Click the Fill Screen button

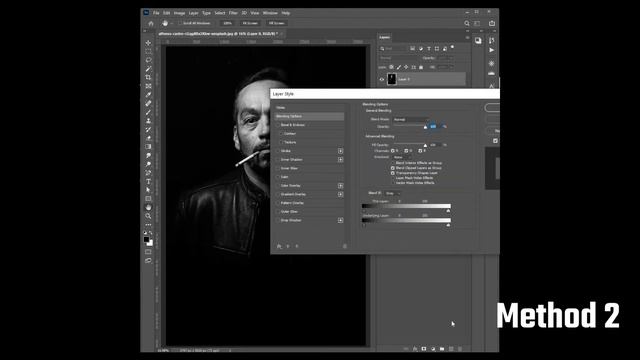(276, 23)
